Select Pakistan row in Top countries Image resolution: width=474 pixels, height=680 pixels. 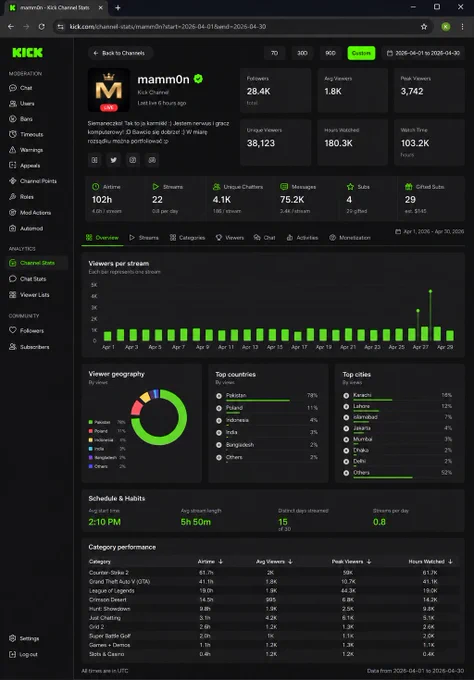click(x=267, y=396)
